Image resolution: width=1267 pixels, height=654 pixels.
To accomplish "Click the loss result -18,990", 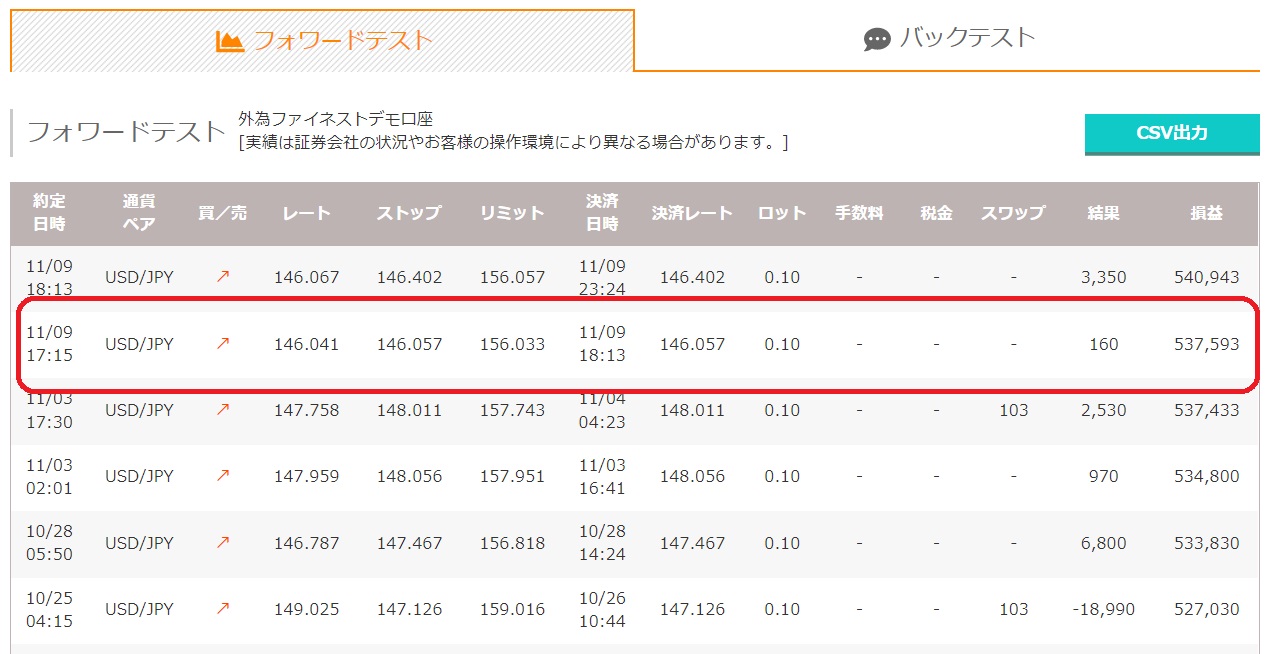I will point(1103,609).
